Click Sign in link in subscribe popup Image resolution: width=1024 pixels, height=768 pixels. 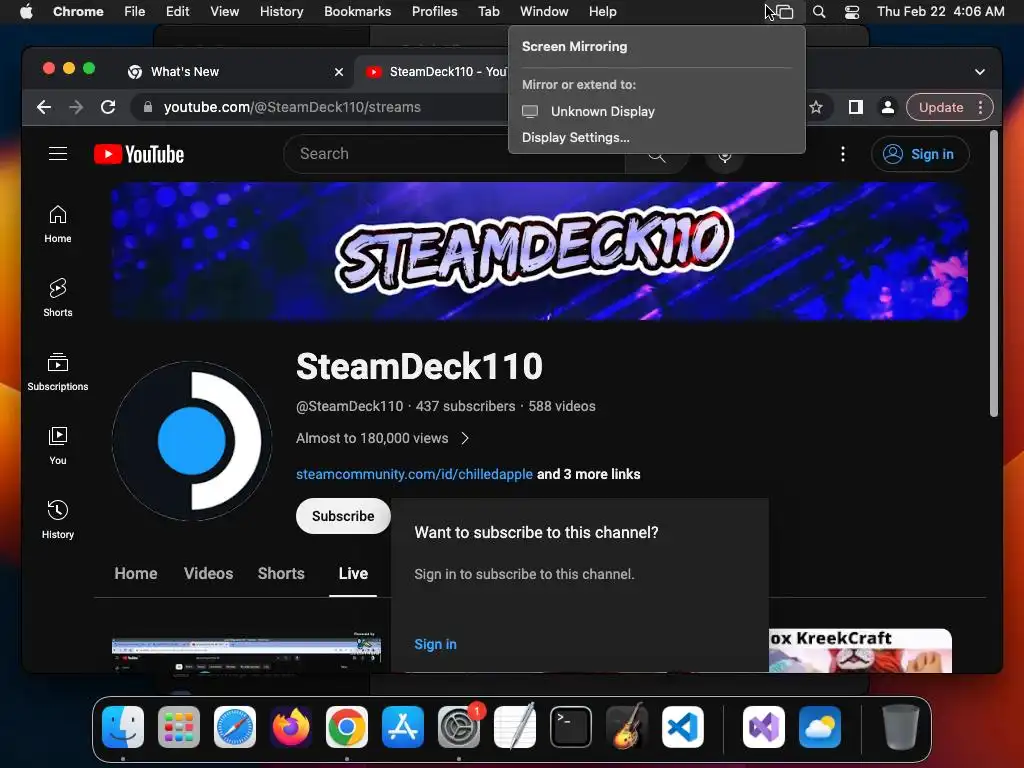tap(436, 644)
